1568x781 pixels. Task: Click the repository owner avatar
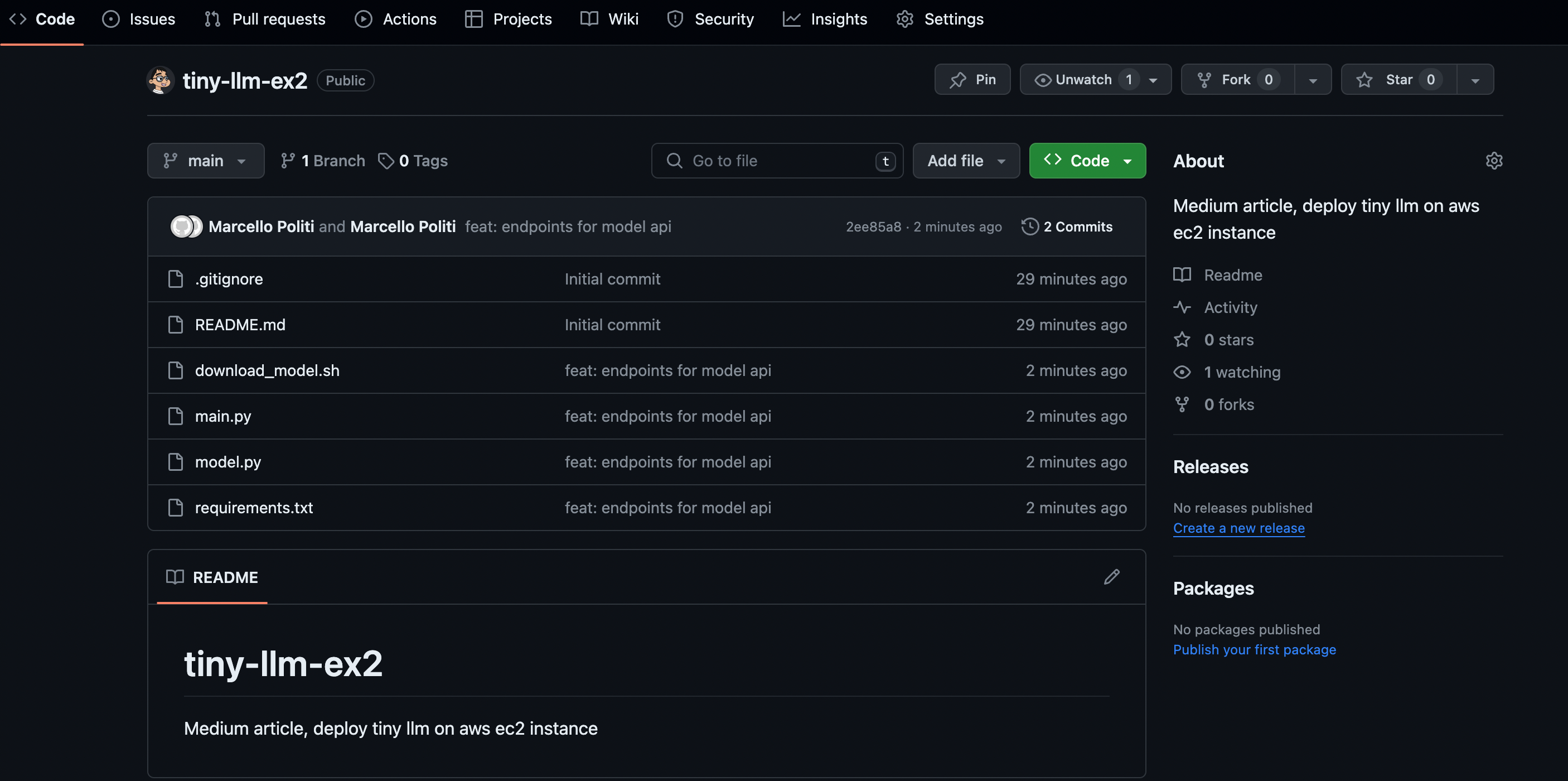point(161,80)
